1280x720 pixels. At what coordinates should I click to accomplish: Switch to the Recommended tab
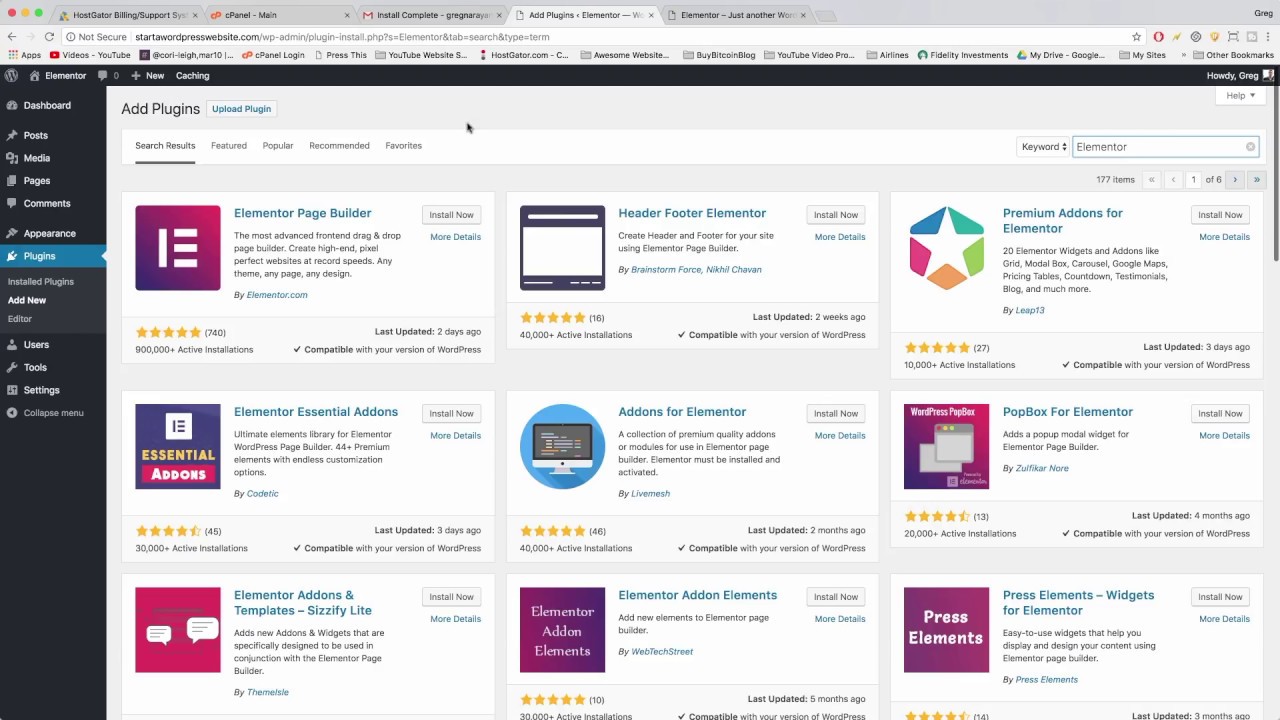(x=339, y=146)
